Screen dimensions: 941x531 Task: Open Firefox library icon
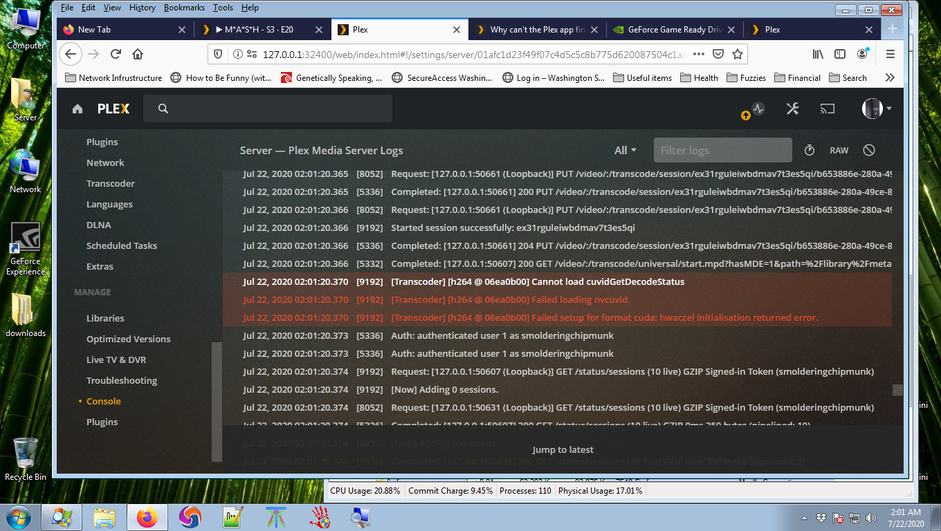(818, 54)
